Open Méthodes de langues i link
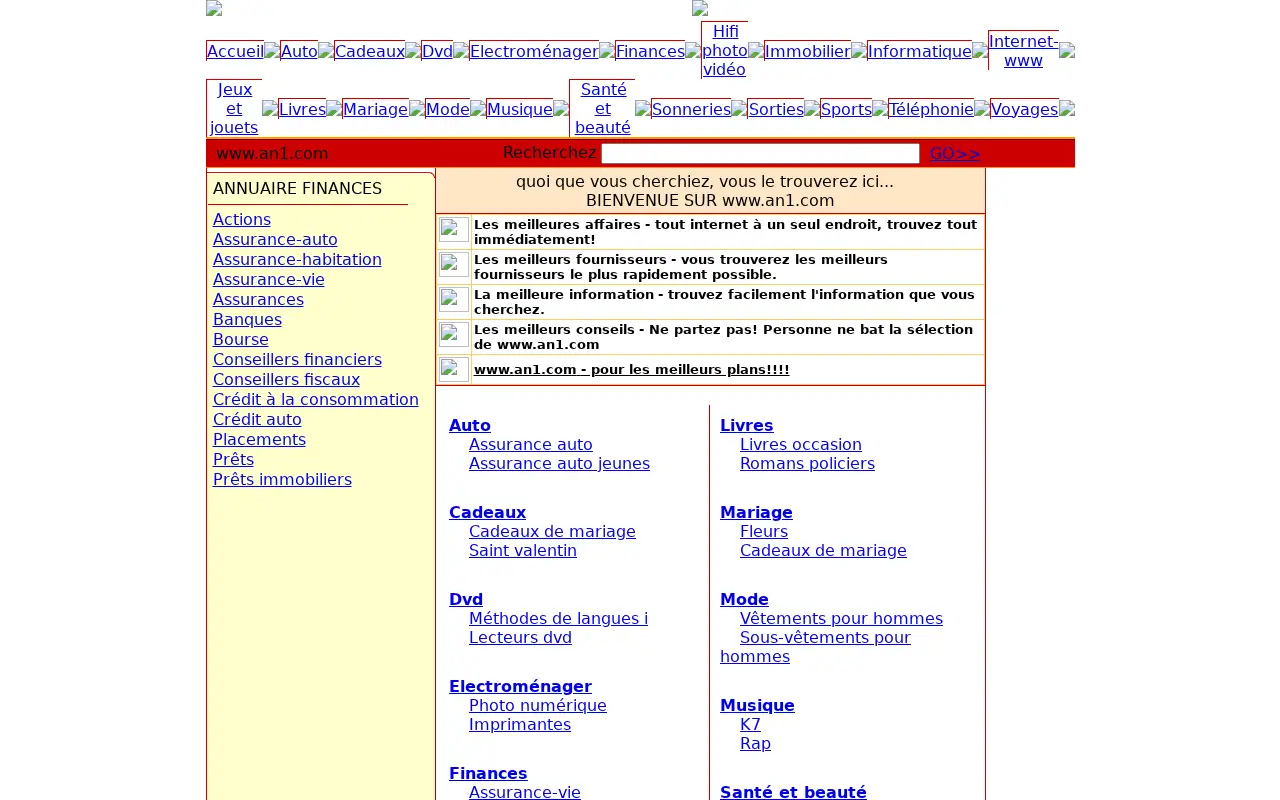Image resolution: width=1280 pixels, height=800 pixels. coord(558,618)
